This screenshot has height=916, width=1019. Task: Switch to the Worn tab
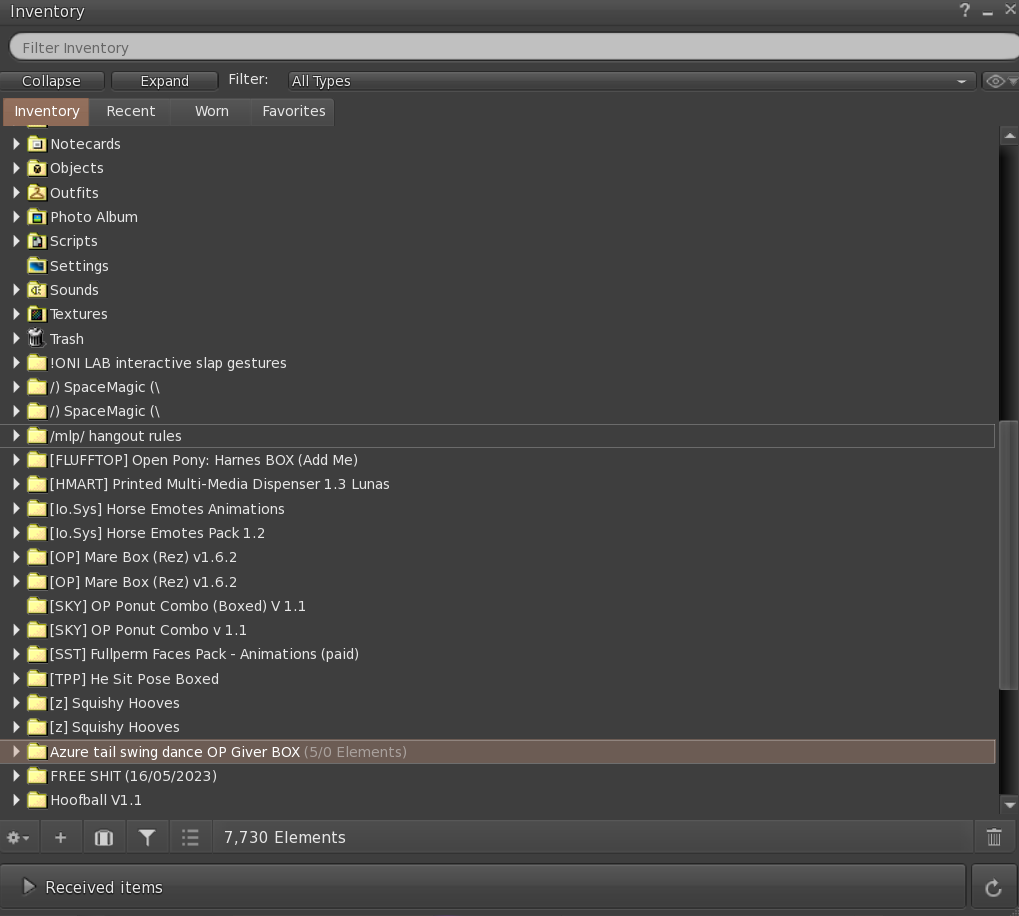pyautogui.click(x=212, y=111)
